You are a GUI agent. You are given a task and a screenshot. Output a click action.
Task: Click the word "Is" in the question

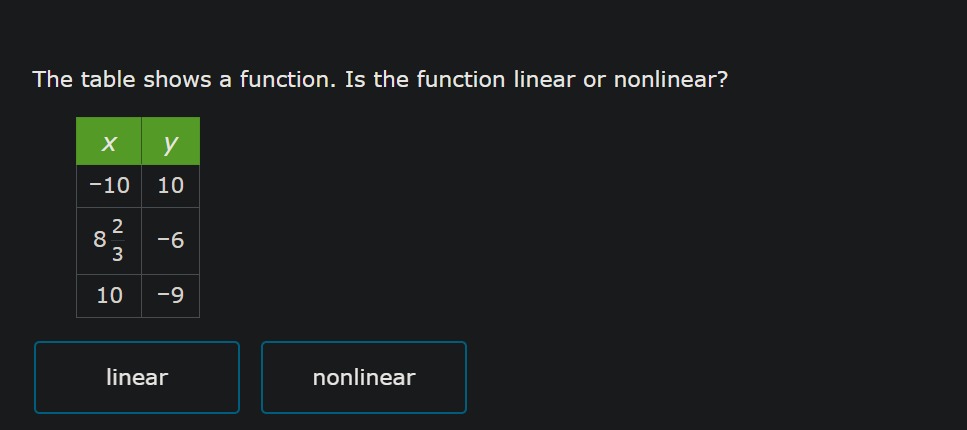(355, 80)
